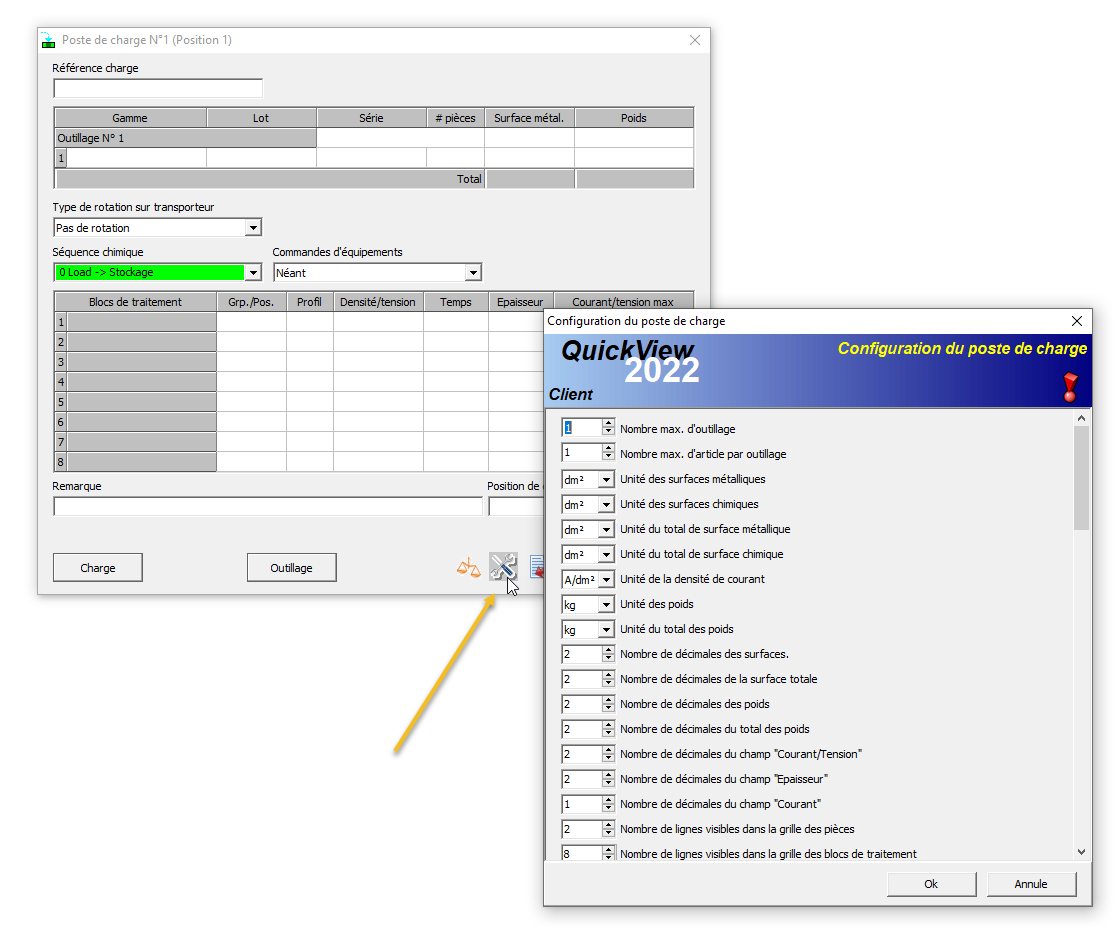The image size is (1116, 927).
Task: Open the 'Type de rotation sur transporteur' dropdown
Action: coord(253,227)
